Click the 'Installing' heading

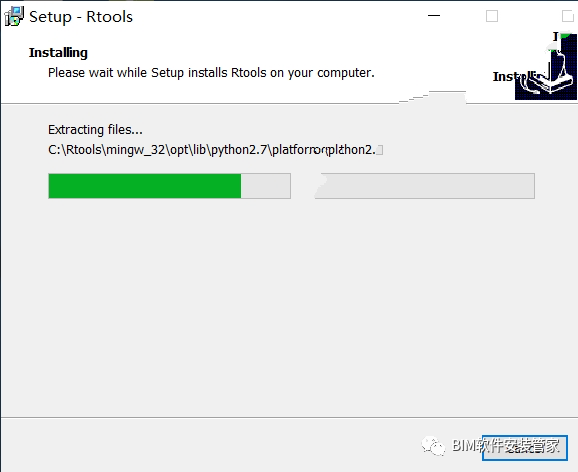coord(58,53)
